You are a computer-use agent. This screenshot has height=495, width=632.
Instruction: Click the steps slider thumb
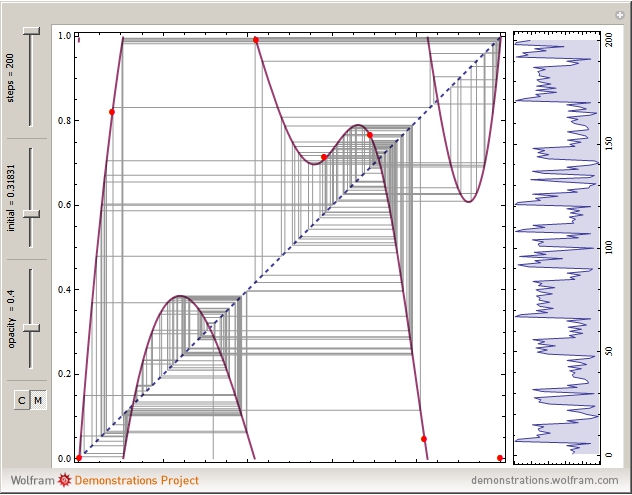(x=31, y=31)
